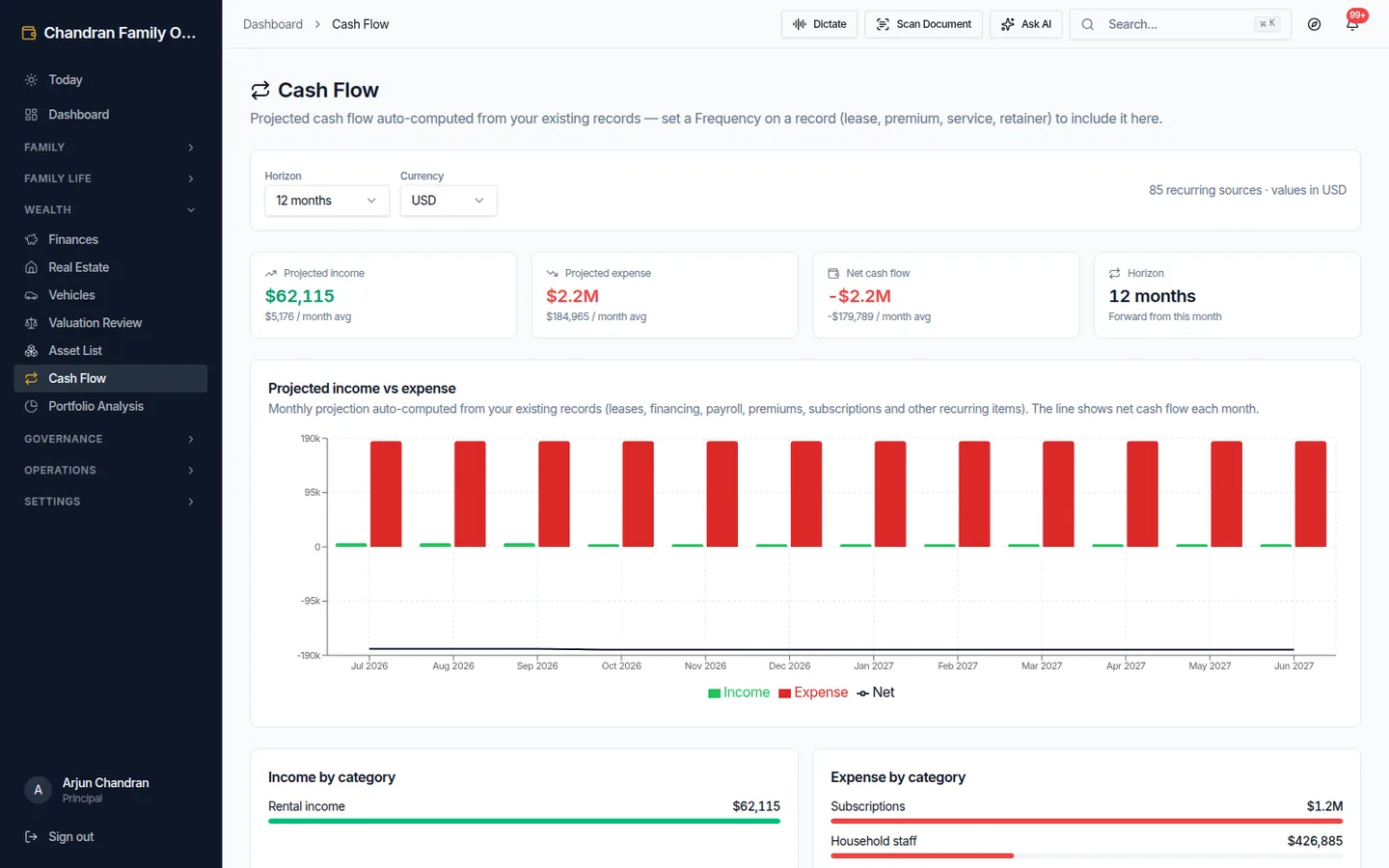
Task: Open notifications bell icon
Action: click(x=1352, y=24)
